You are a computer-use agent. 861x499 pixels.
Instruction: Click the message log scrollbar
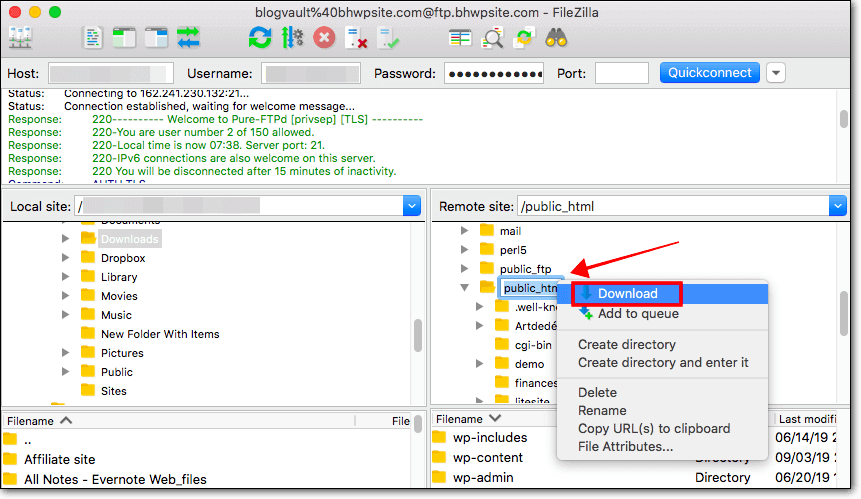[843, 119]
